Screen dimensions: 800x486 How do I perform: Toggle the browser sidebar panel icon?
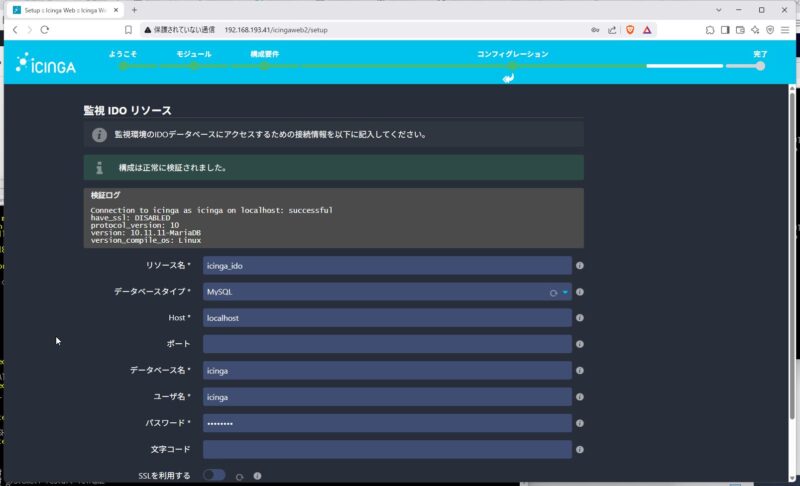coord(725,30)
